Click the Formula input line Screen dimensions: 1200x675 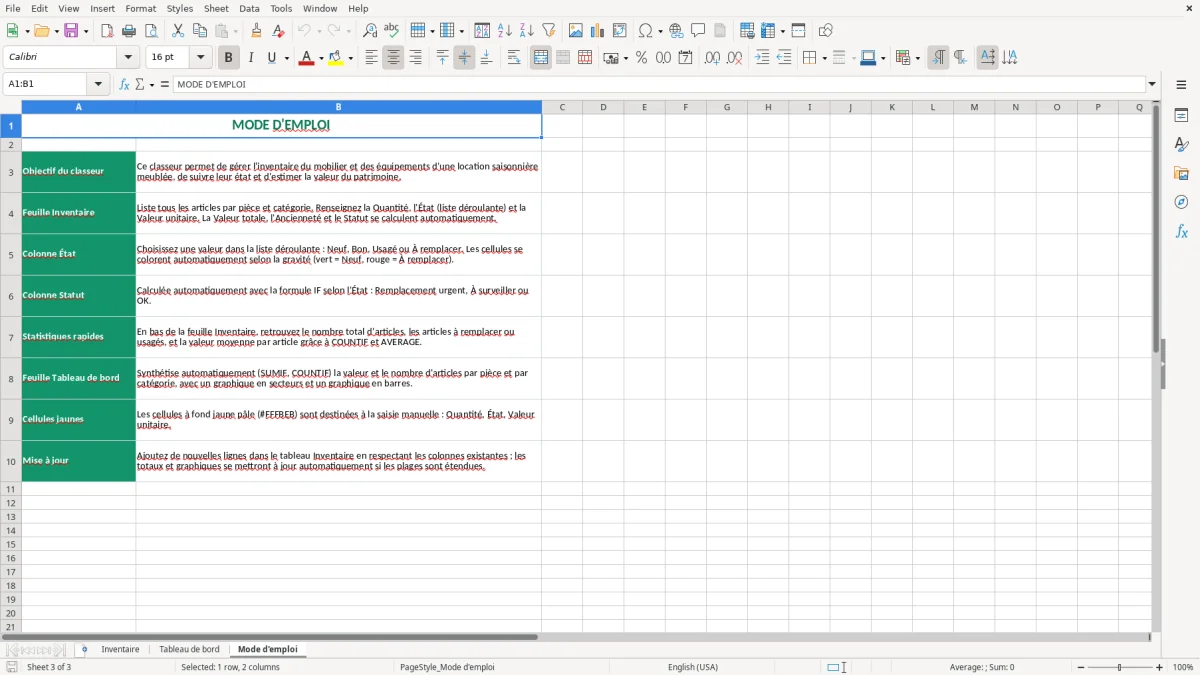(x=659, y=84)
